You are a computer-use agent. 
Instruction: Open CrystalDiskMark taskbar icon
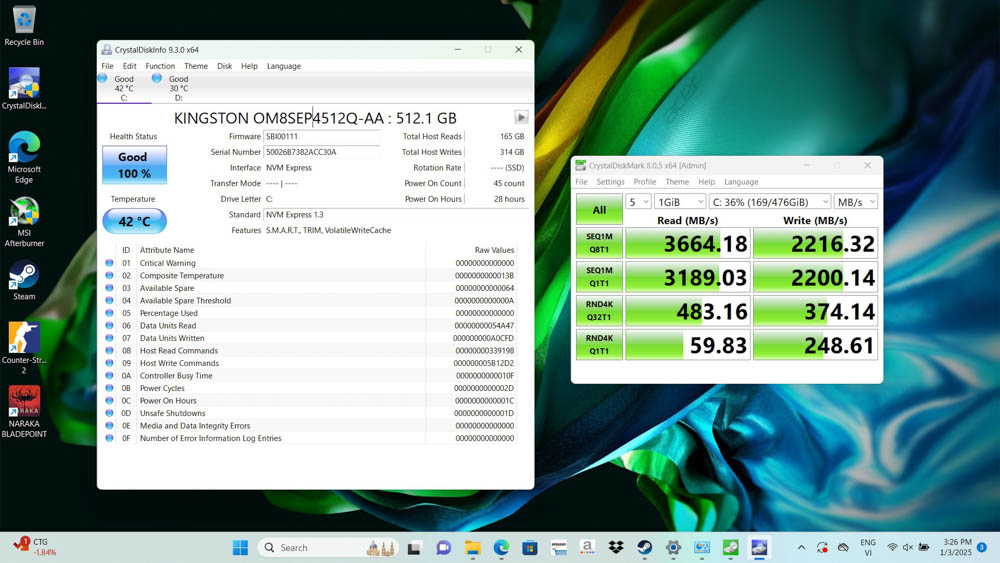(x=730, y=547)
